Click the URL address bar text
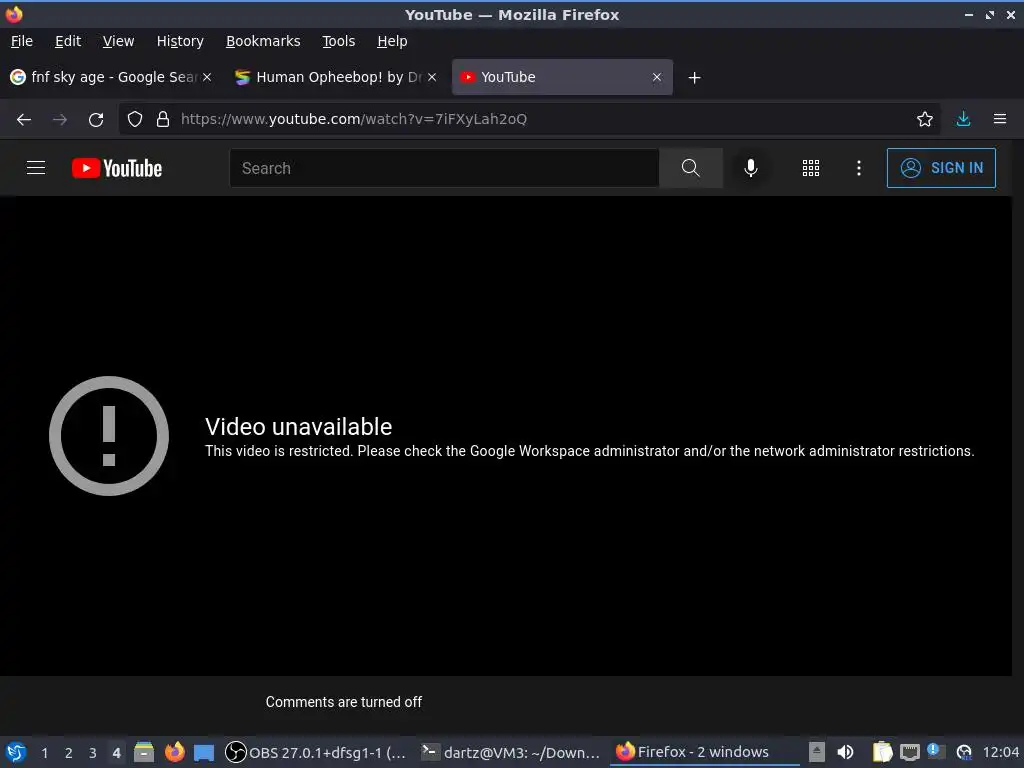The height and width of the screenshot is (768, 1024). pos(354,119)
